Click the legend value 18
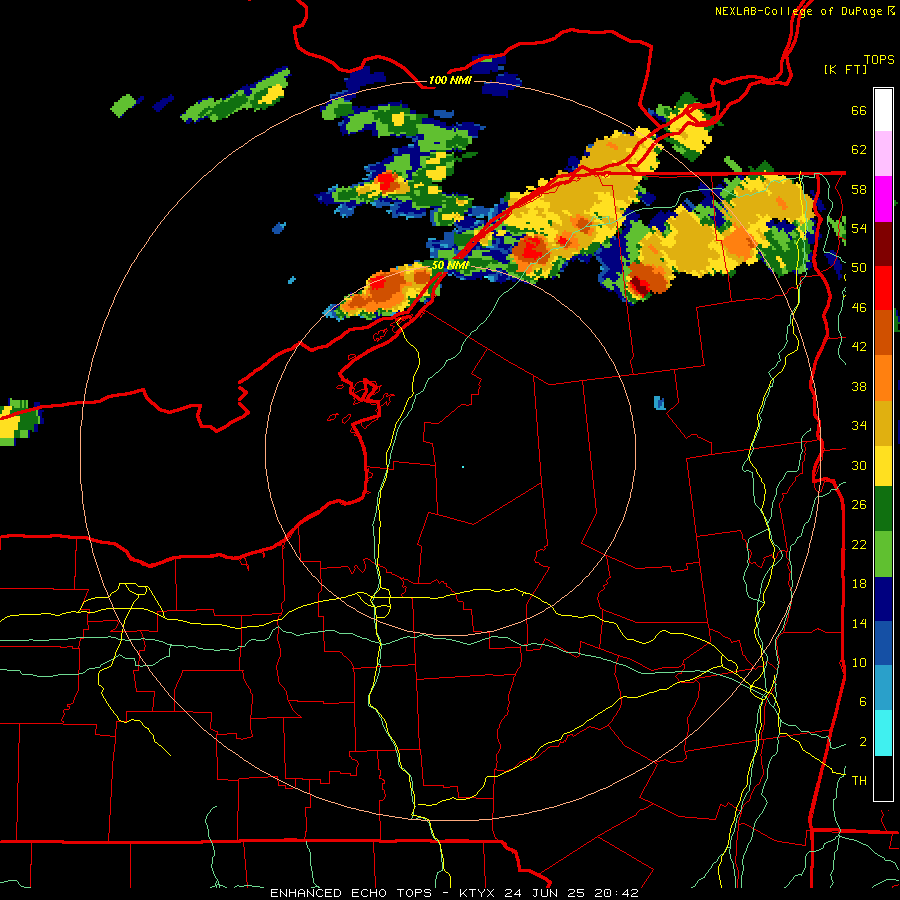 (x=859, y=584)
